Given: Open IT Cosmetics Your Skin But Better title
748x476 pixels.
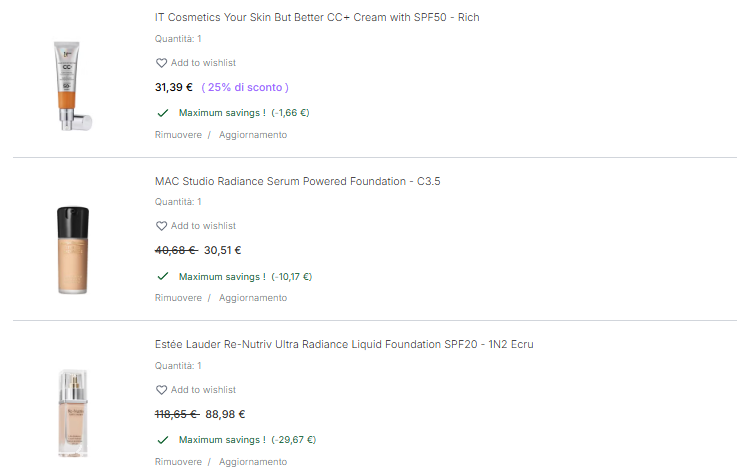Looking at the screenshot, I should (317, 18).
